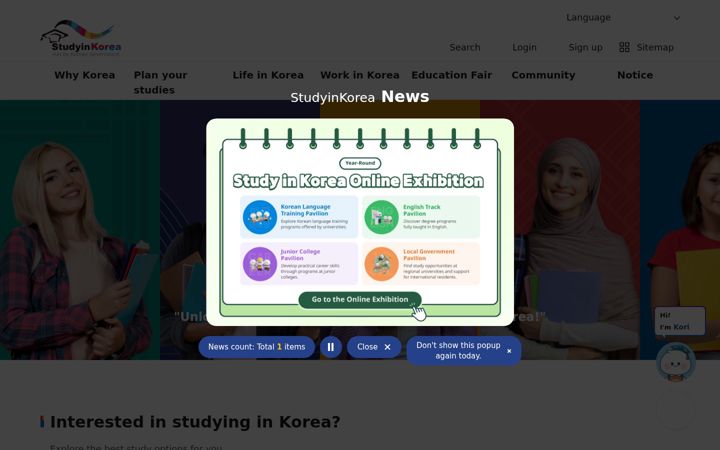Click the Junior College Pavilion icon
The width and height of the screenshot is (720, 450).
click(x=260, y=264)
